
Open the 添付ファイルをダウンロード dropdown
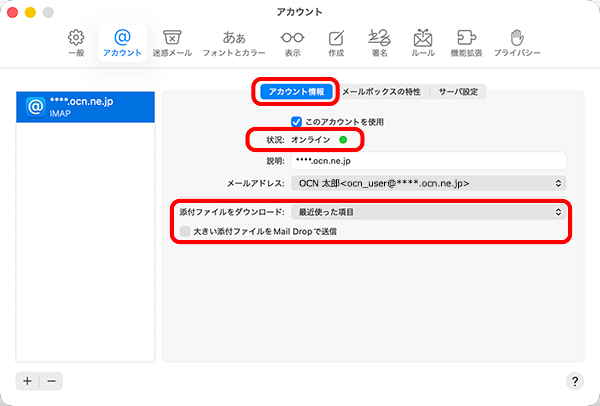click(x=427, y=212)
